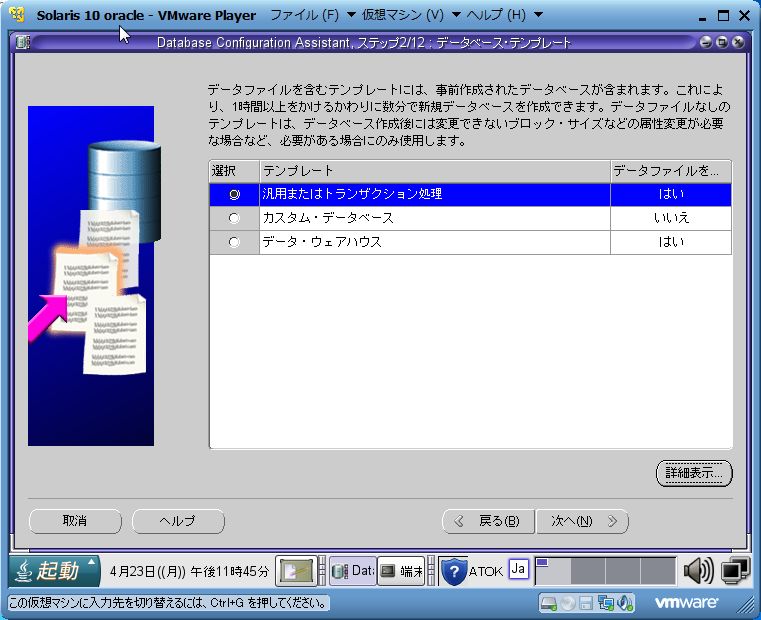Click the VMware floppy status icon
The height and width of the screenshot is (620, 761).
tap(586, 603)
